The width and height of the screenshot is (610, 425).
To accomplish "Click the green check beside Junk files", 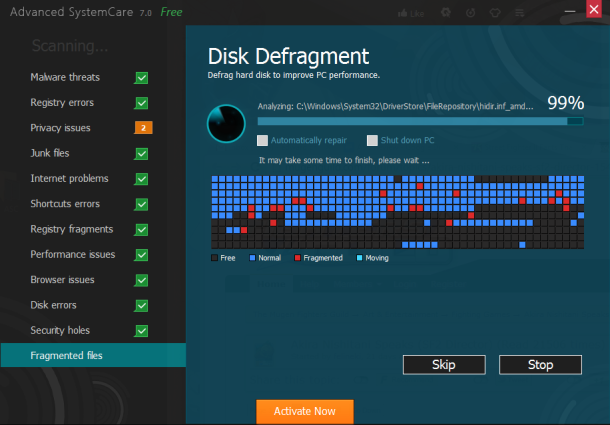I will click(x=142, y=154).
